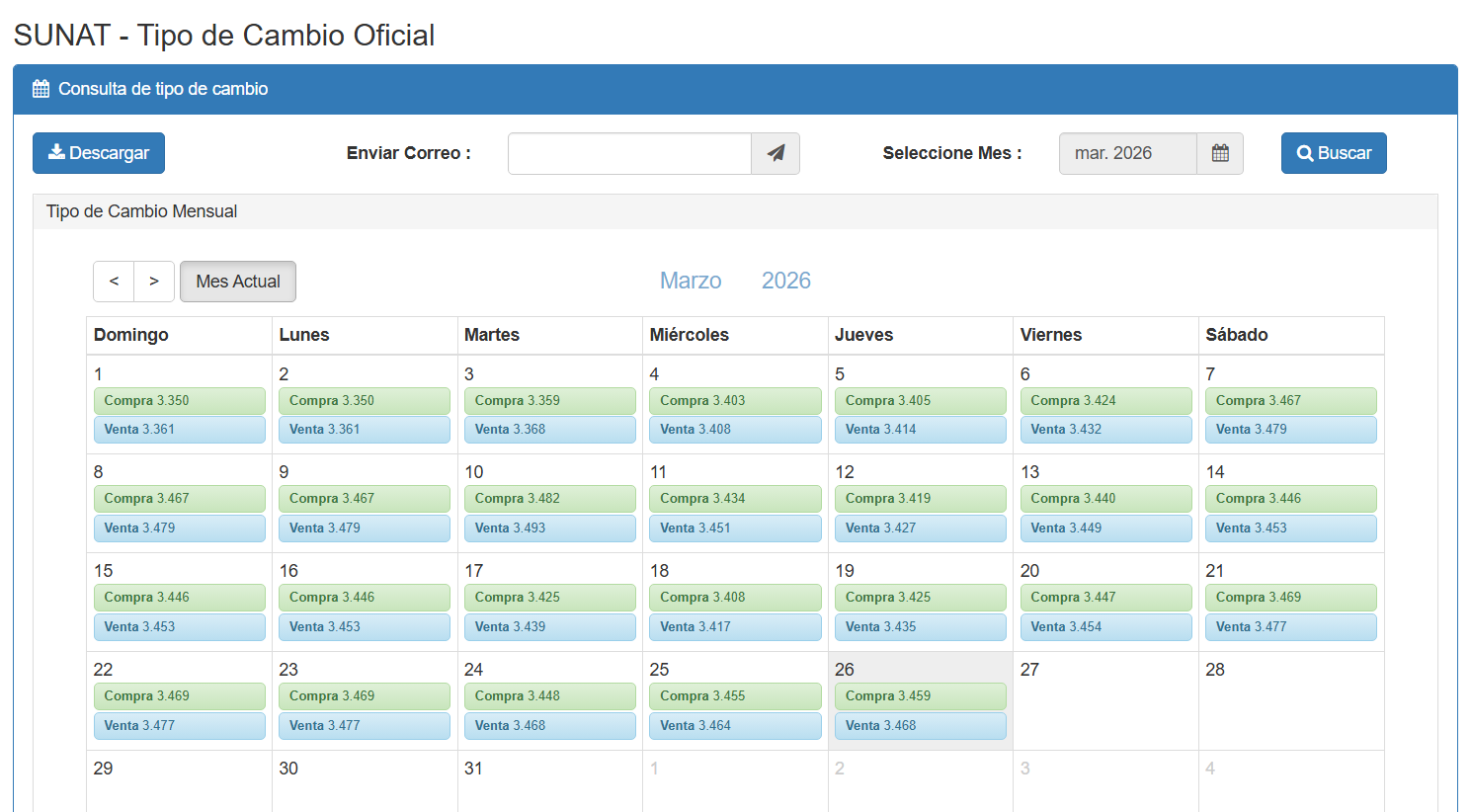The height and width of the screenshot is (812, 1471).
Task: Click the paper plane send email icon
Action: (x=776, y=153)
